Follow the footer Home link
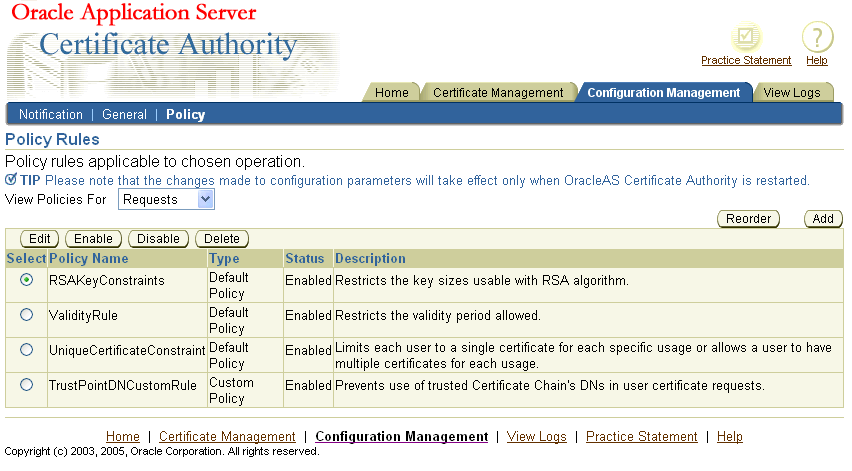The height and width of the screenshot is (471, 852). (x=123, y=436)
